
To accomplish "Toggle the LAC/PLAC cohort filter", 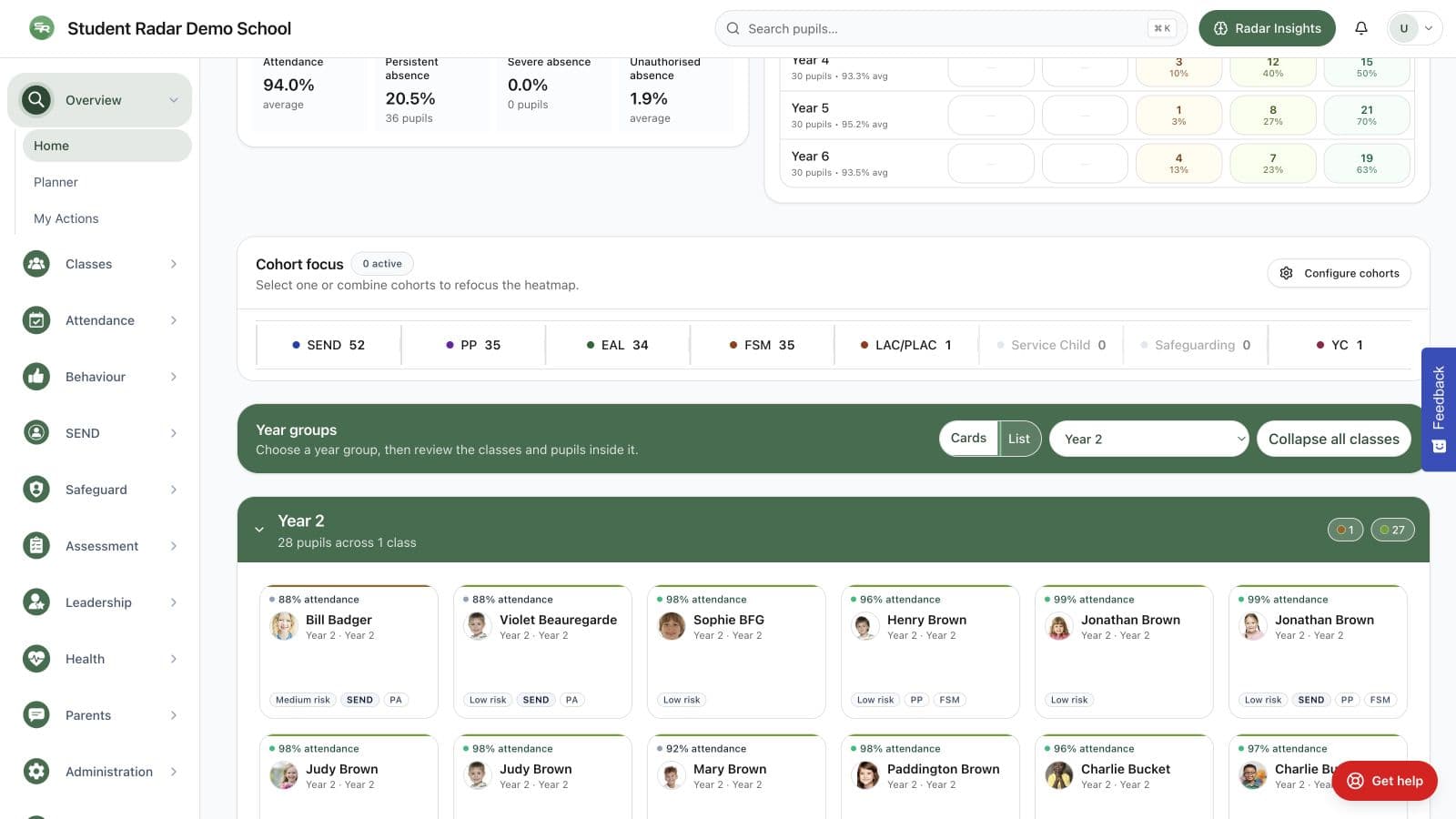I will pos(906,345).
